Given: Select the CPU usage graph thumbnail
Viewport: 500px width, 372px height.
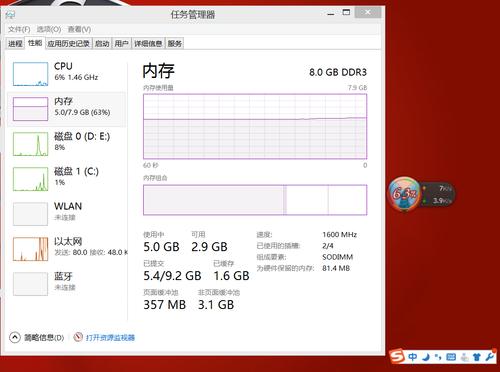Looking at the screenshot, I should coord(30,74).
